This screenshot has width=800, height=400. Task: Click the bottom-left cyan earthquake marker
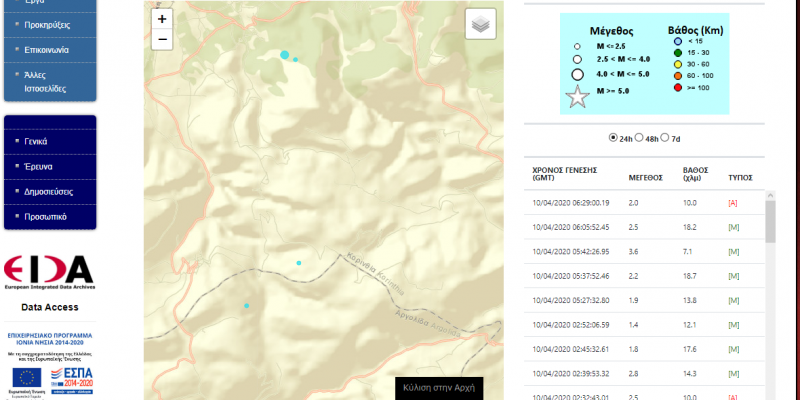(x=247, y=306)
